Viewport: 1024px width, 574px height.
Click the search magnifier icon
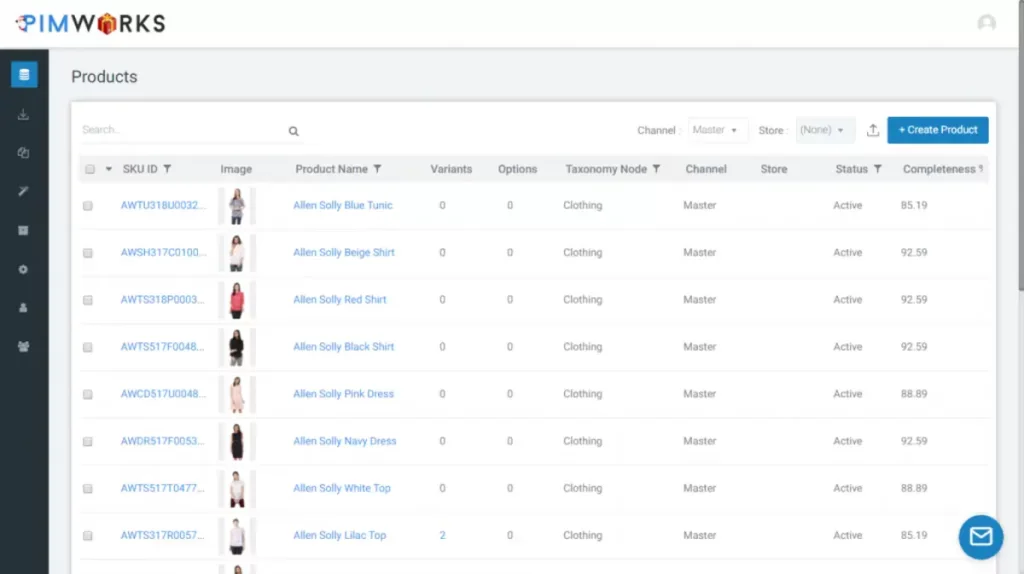294,131
